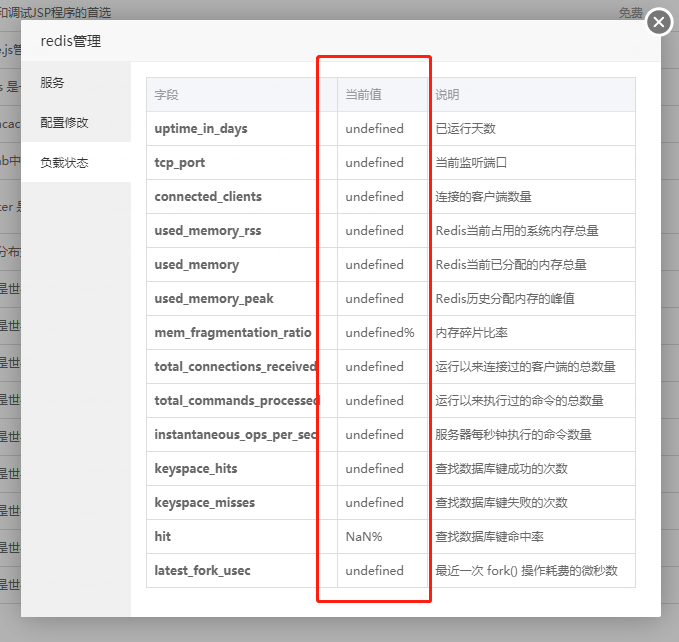This screenshot has height=642, width=679.
Task: Click the NaN% value in hit row
Action: point(364,537)
